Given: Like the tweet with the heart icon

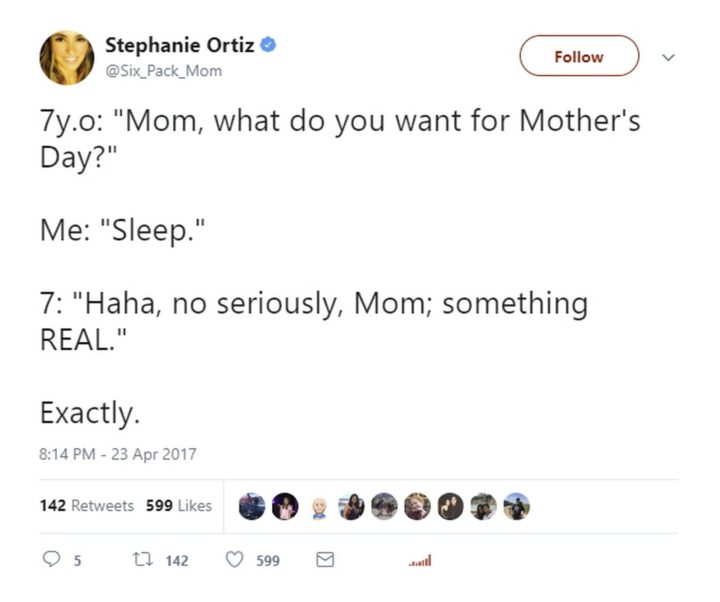Looking at the screenshot, I should [235, 561].
